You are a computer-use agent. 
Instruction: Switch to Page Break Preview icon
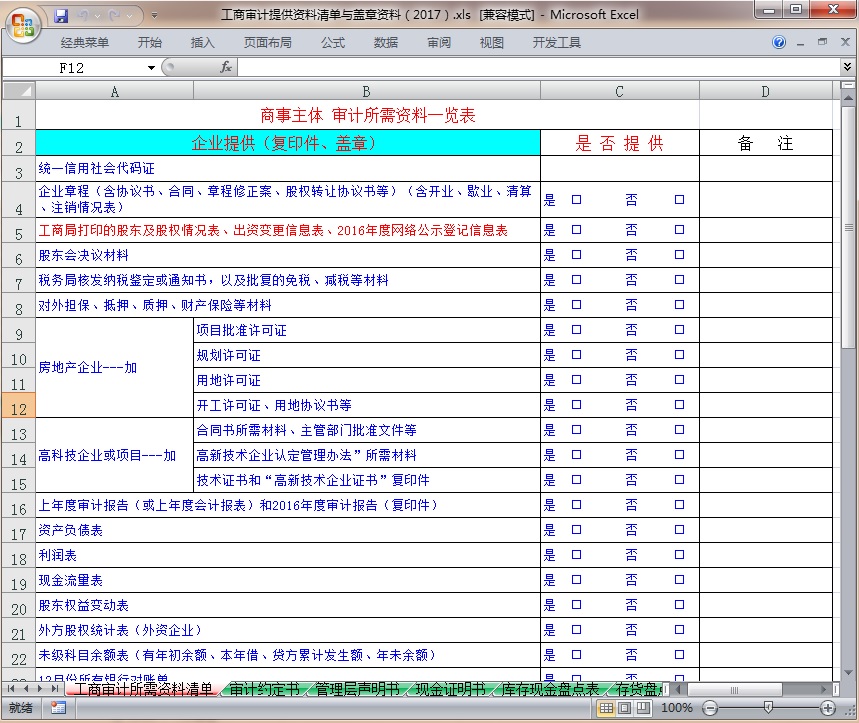pyautogui.click(x=643, y=708)
